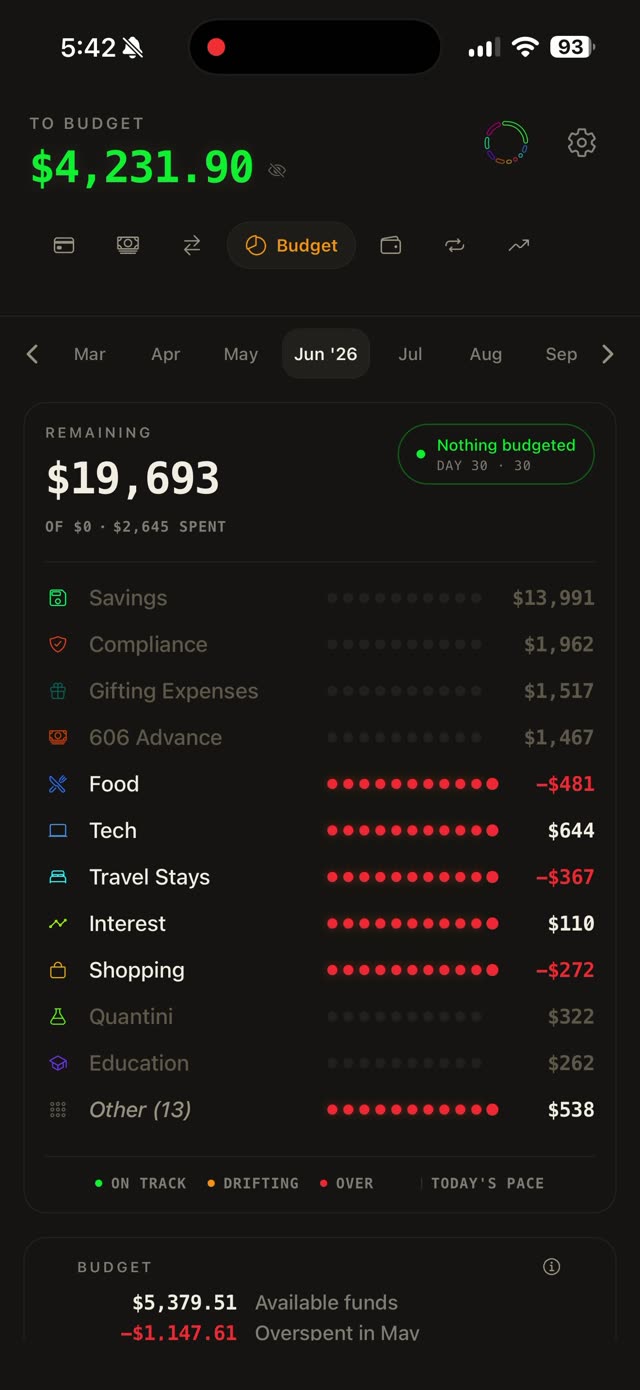Image resolution: width=640 pixels, height=1390 pixels.
Task: Toggle hide balance eye icon
Action: click(x=277, y=170)
